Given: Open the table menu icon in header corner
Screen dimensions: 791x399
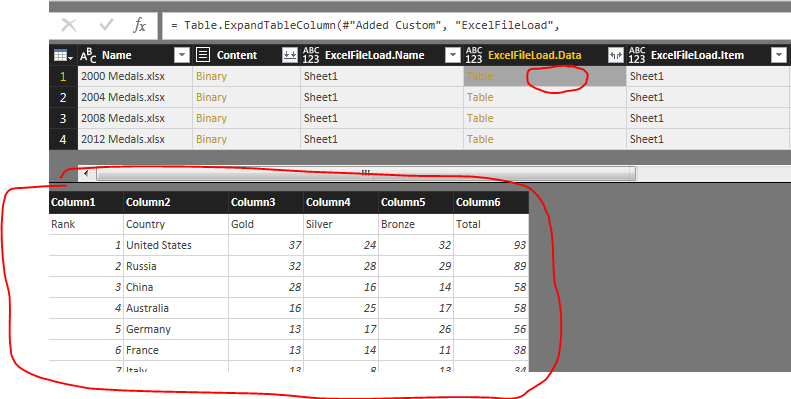Looking at the screenshot, I should pos(64,55).
